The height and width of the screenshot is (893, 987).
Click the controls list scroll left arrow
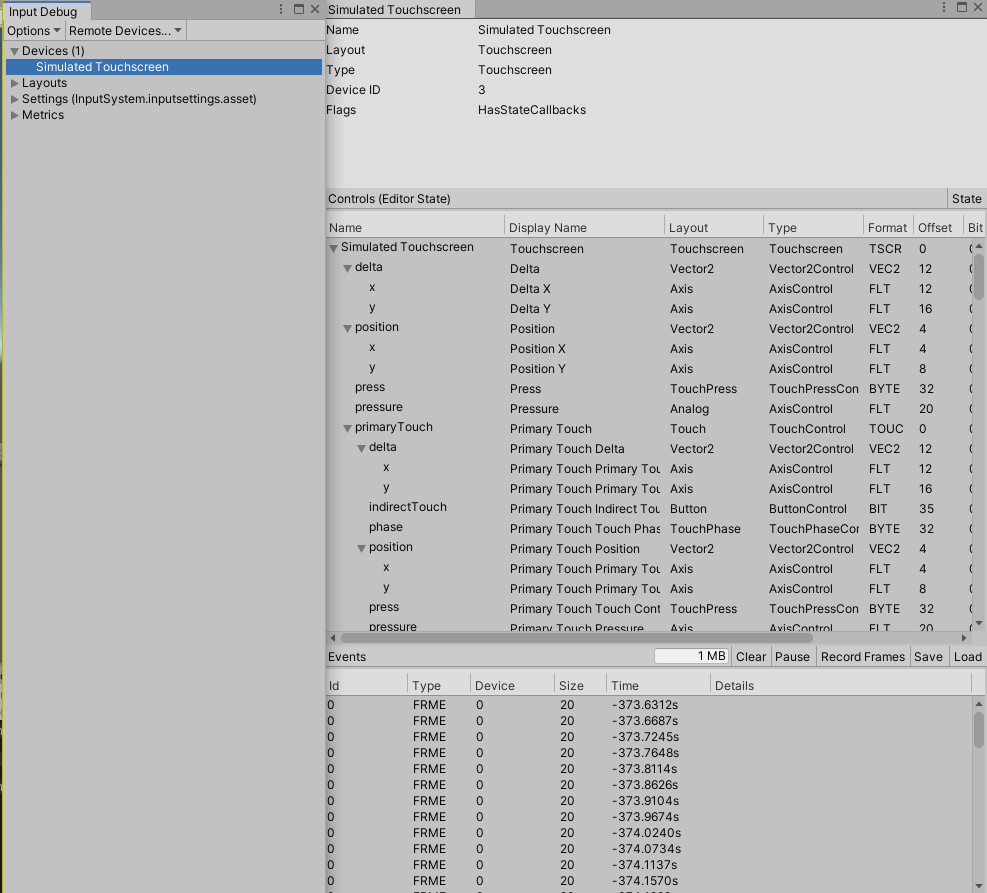pos(333,638)
